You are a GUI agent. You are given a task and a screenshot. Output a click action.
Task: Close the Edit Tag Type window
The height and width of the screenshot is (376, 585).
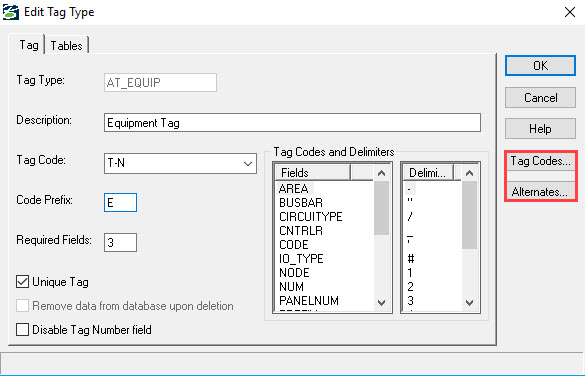[569, 12]
